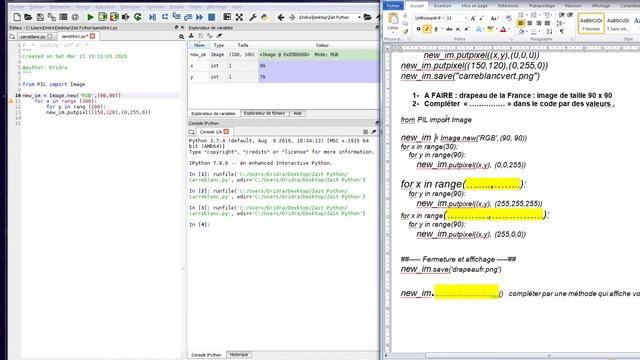This screenshot has height=360, width=640.
Task: Toggle subscript in Word
Action: pyautogui.click(x=458, y=29)
